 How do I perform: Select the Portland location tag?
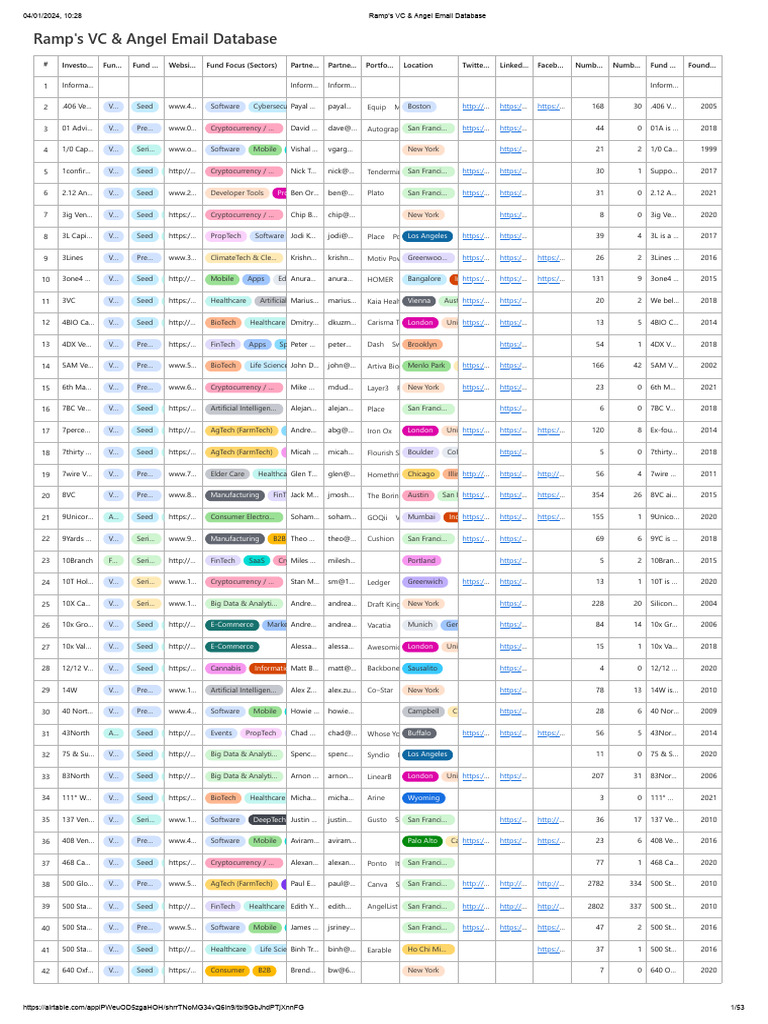422,561
